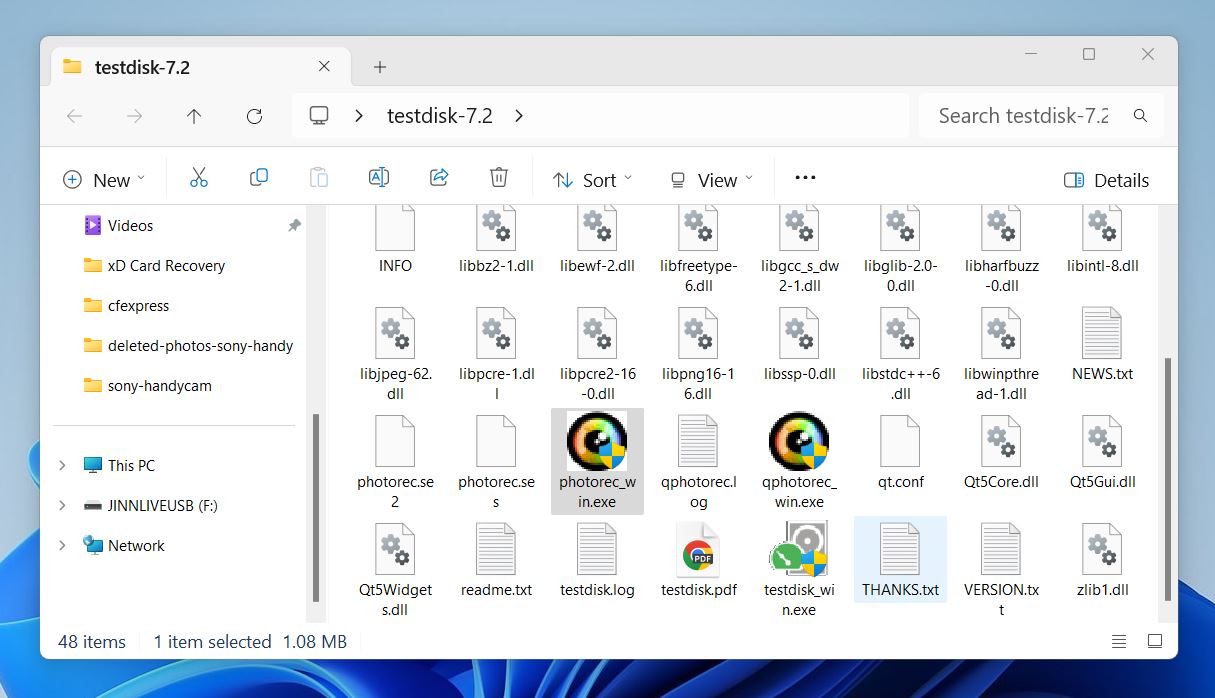Select the testdisk_win.exe file icon
The image size is (1215, 698).
(799, 549)
